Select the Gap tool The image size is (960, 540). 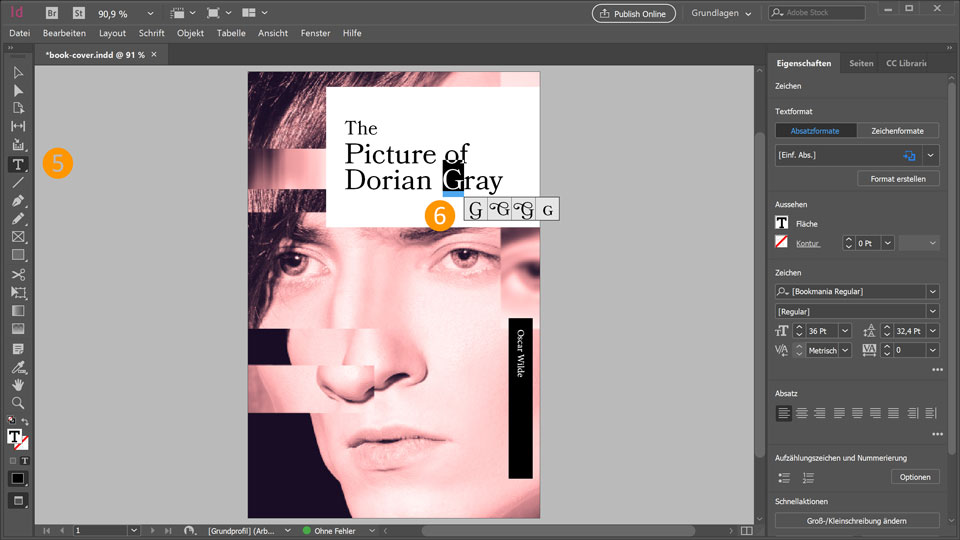point(18,126)
